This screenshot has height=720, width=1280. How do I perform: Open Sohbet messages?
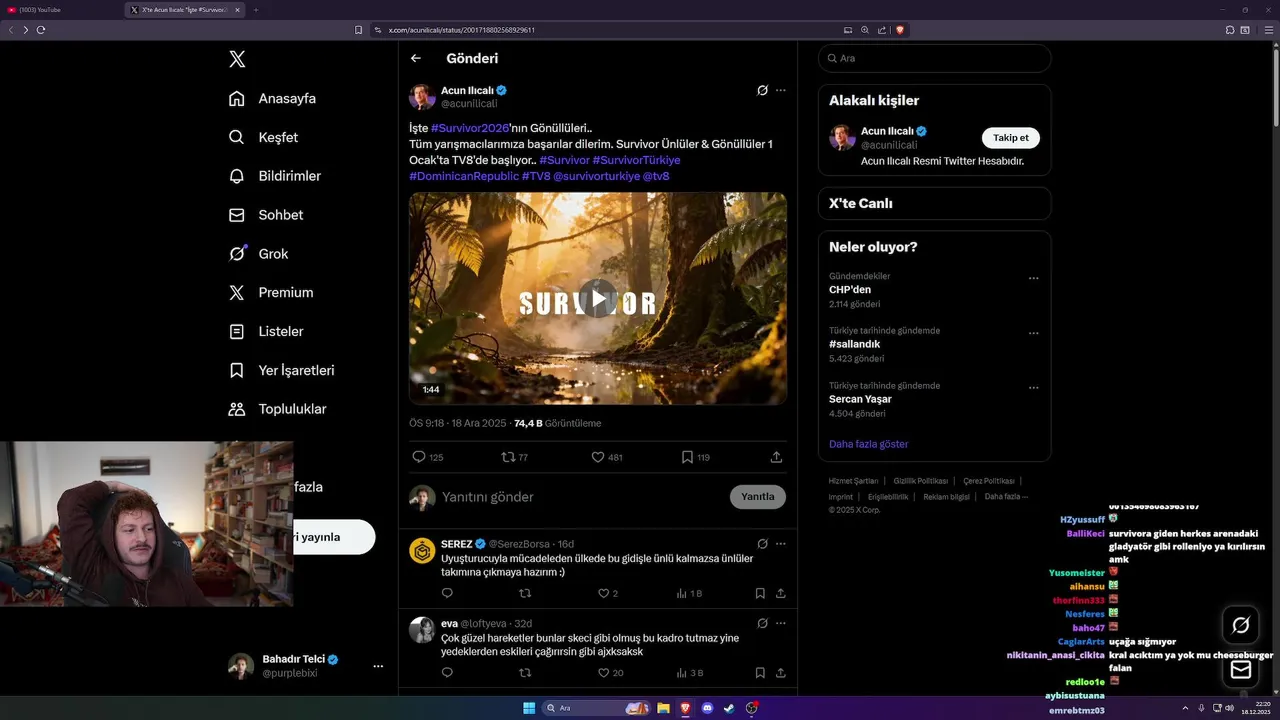(x=266, y=215)
